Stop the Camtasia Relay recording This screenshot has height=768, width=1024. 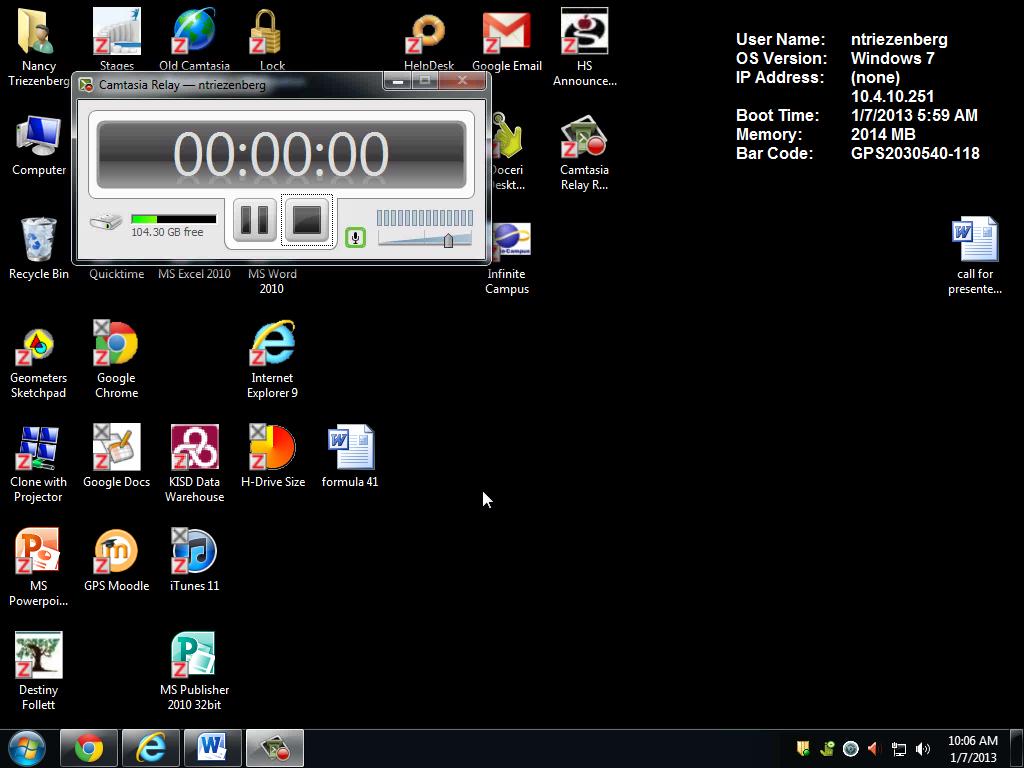click(x=307, y=221)
